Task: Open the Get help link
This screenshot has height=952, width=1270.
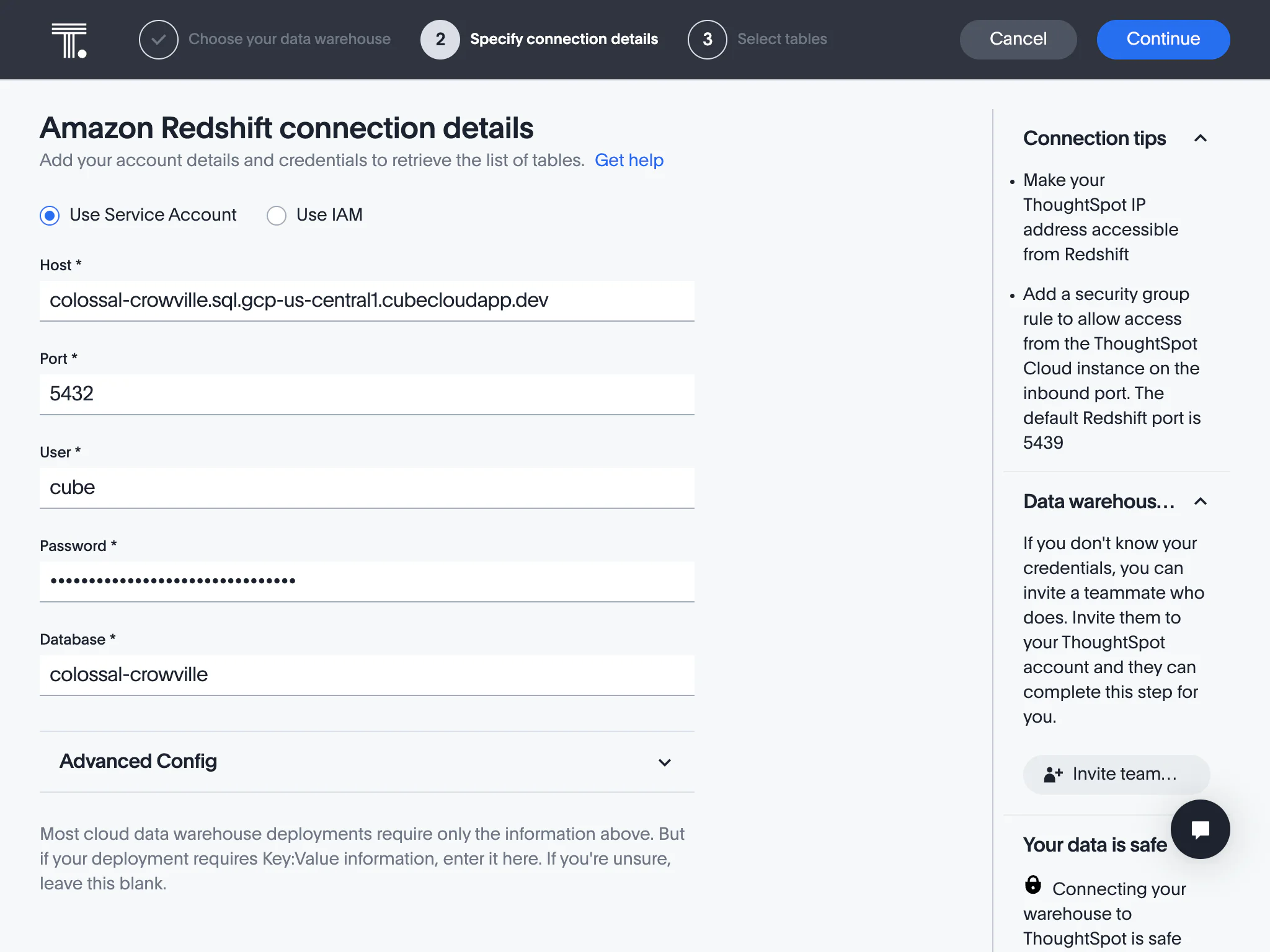Action: [629, 161]
